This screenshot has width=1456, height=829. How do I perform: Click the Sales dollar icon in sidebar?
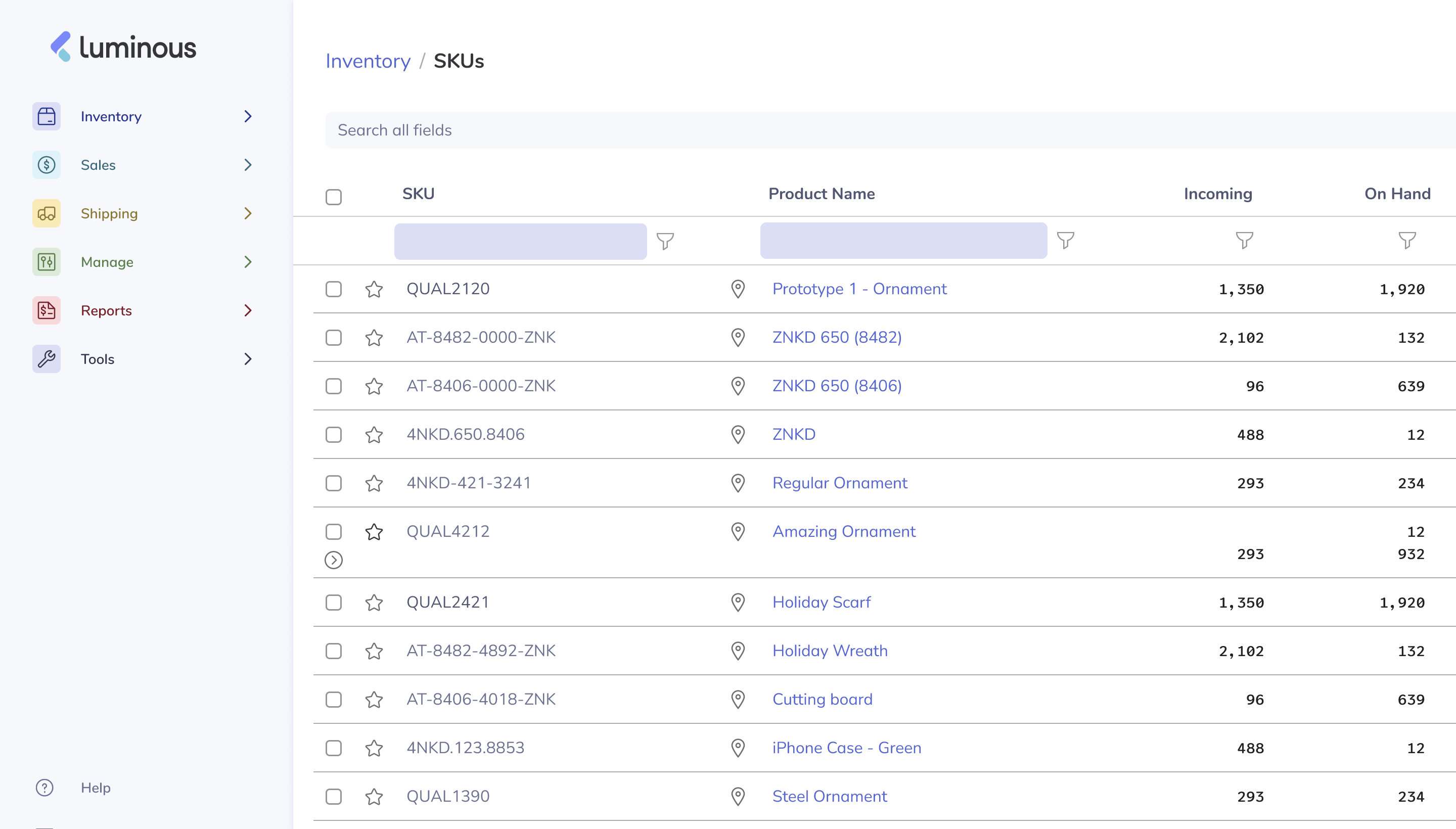(x=46, y=165)
